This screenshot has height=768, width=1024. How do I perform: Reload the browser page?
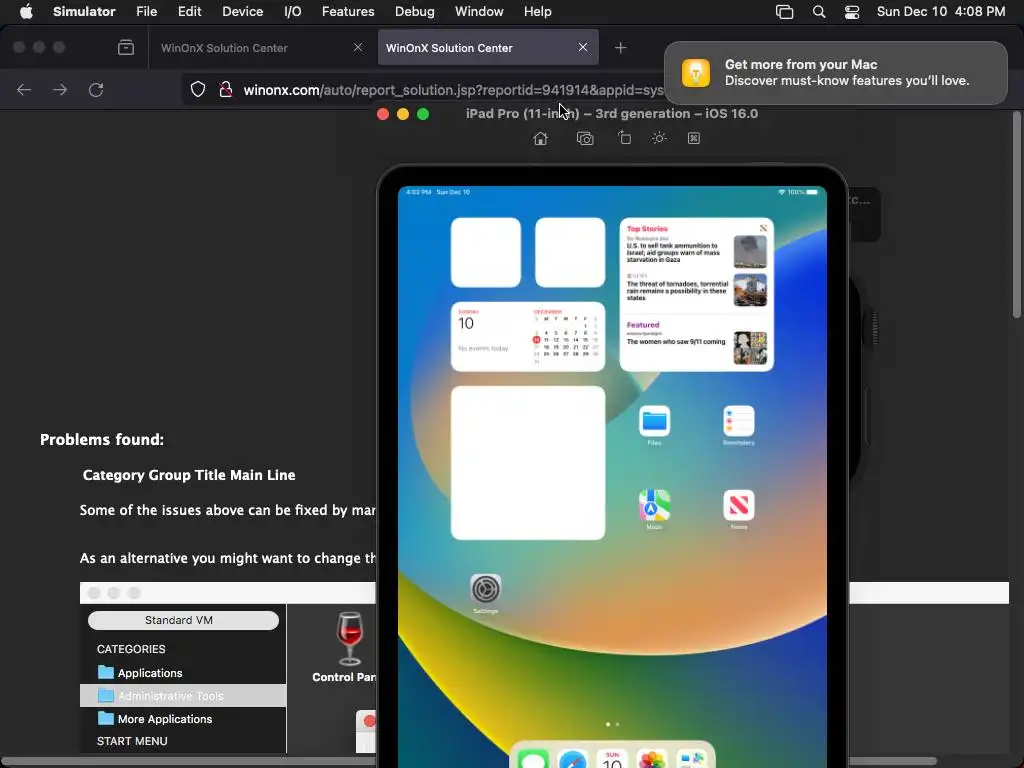pos(96,89)
